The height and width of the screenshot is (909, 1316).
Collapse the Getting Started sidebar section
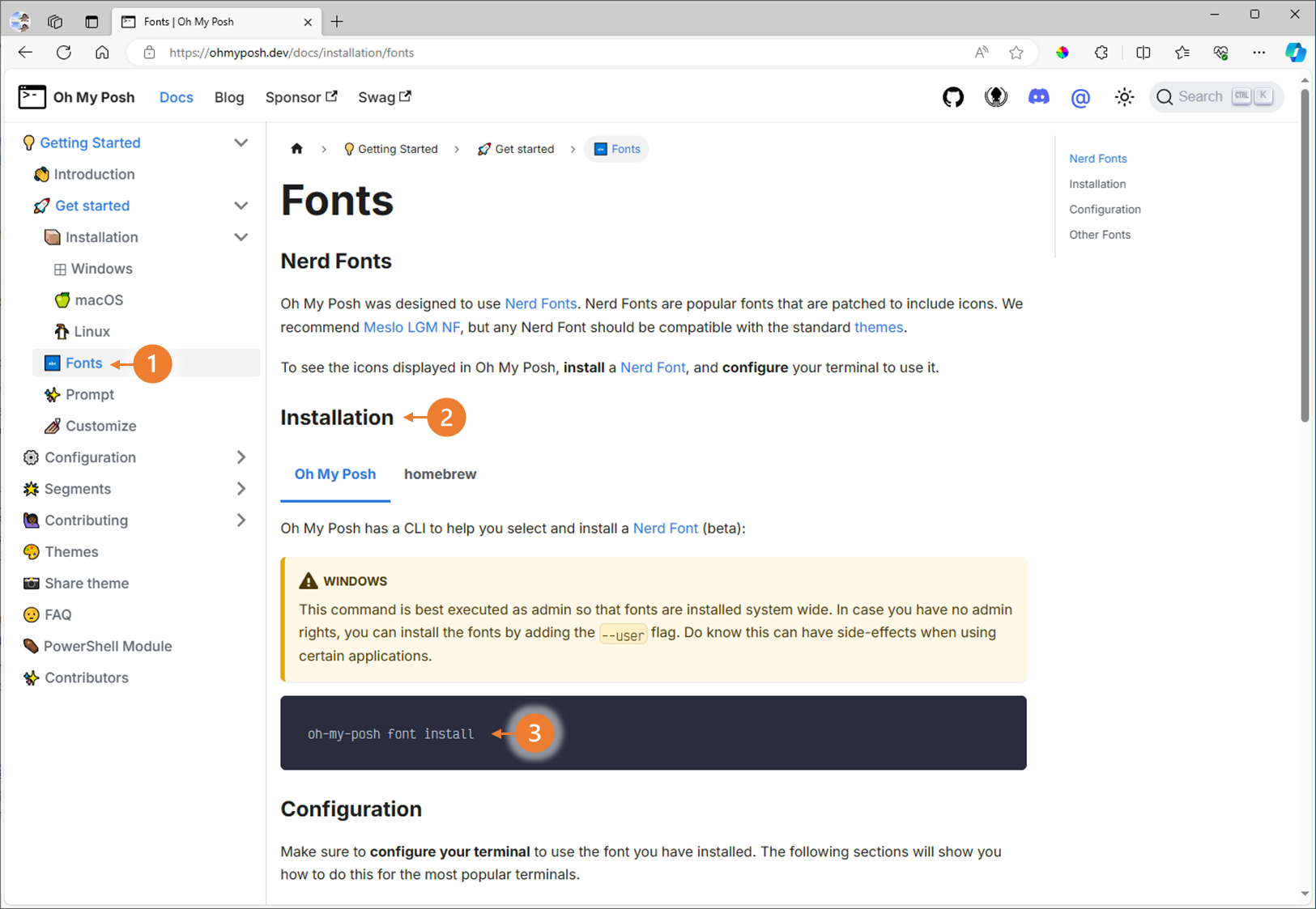[241, 142]
